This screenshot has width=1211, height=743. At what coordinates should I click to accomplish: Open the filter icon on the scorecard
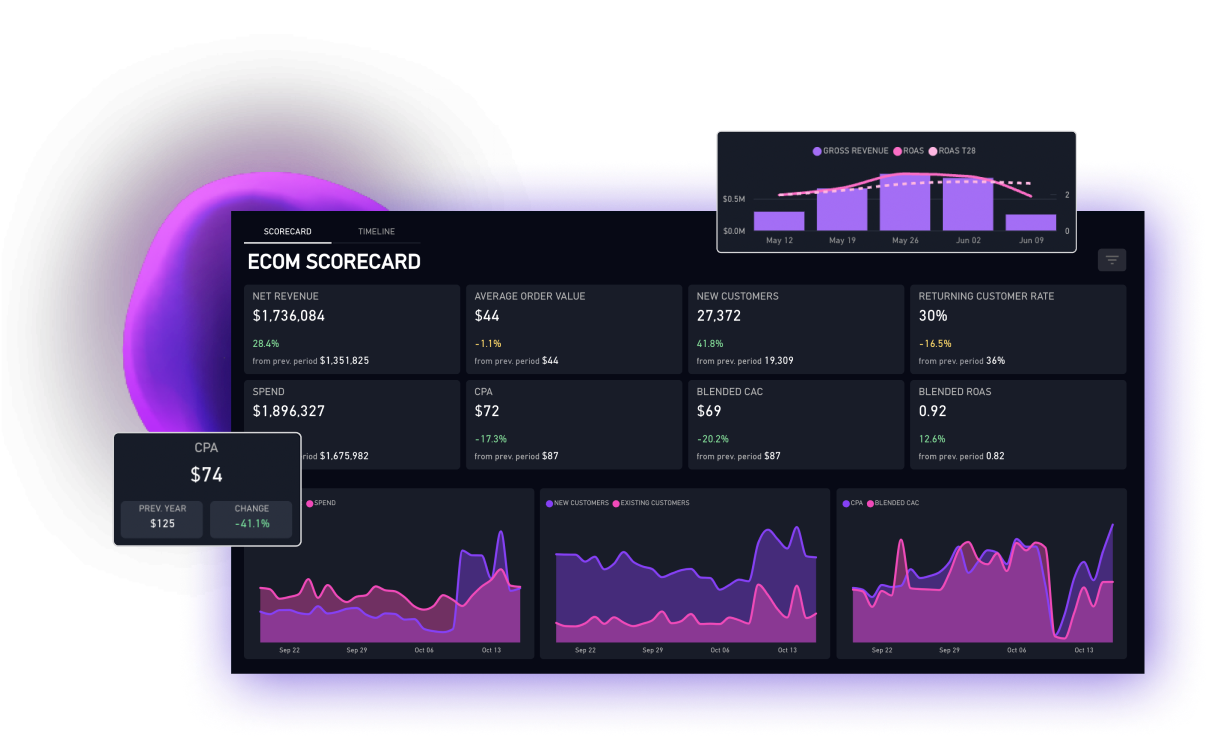tap(1111, 259)
